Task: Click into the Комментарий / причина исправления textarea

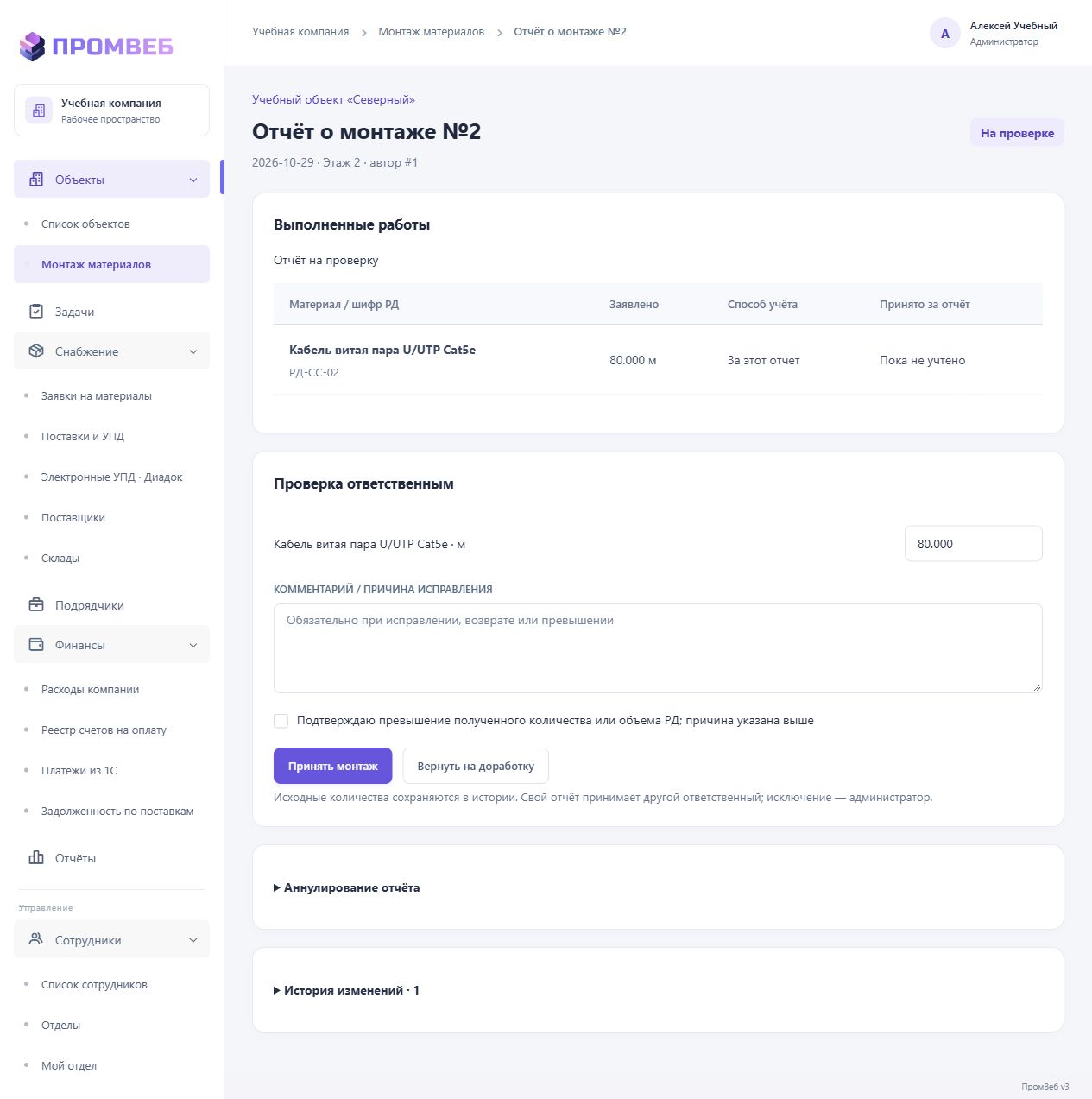Action: point(658,648)
